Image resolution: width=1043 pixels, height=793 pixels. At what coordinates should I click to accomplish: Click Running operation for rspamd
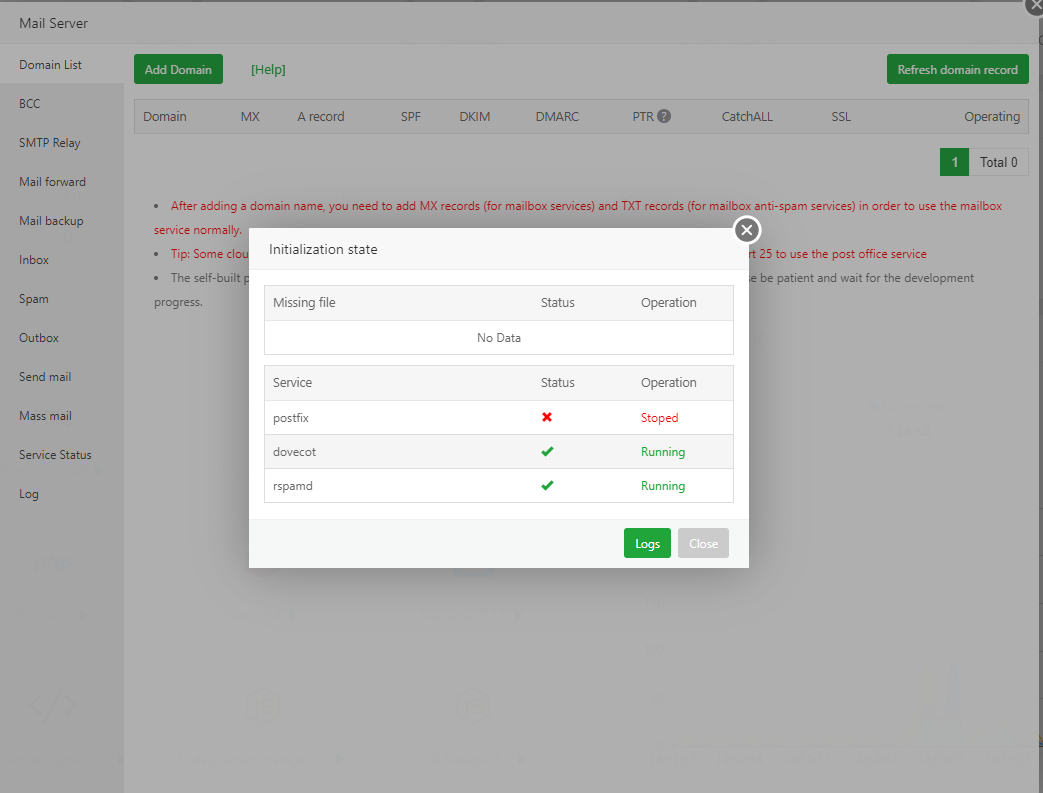coord(663,486)
